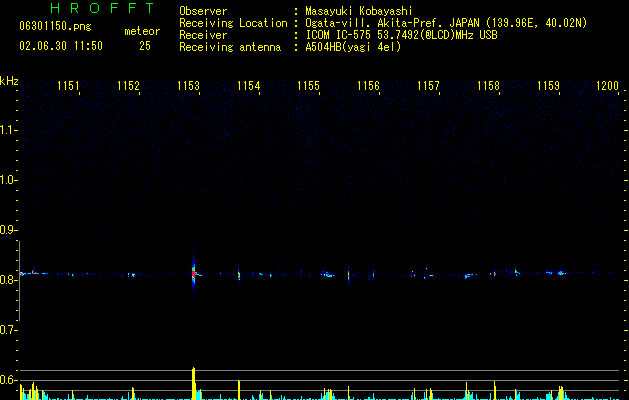
Task: Click the timestamp 02.06.30 11:50
Action: 61,46
